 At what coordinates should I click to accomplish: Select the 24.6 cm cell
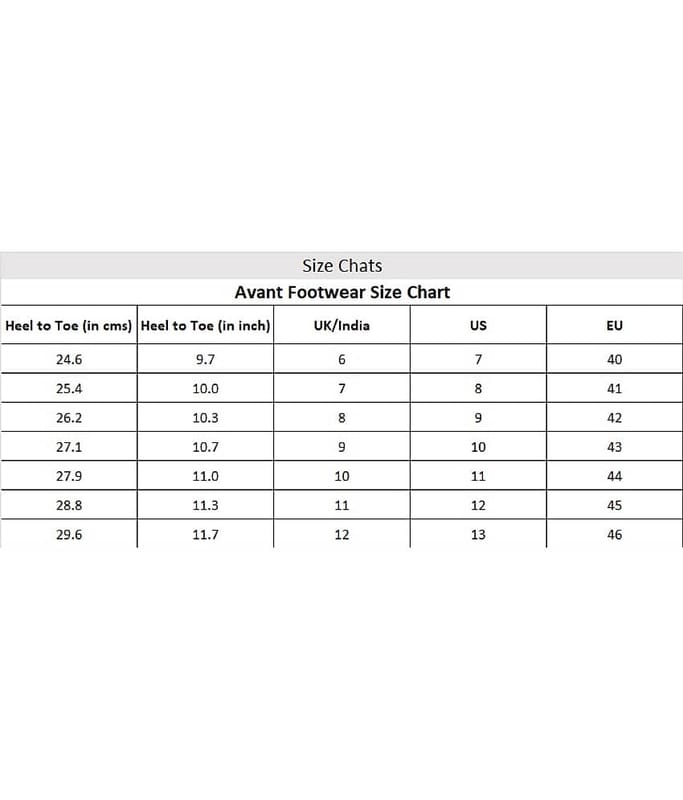pos(69,359)
